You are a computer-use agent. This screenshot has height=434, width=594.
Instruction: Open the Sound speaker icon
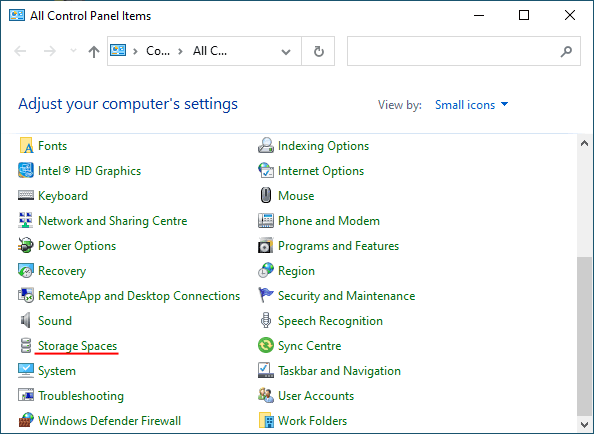[x=25, y=320]
